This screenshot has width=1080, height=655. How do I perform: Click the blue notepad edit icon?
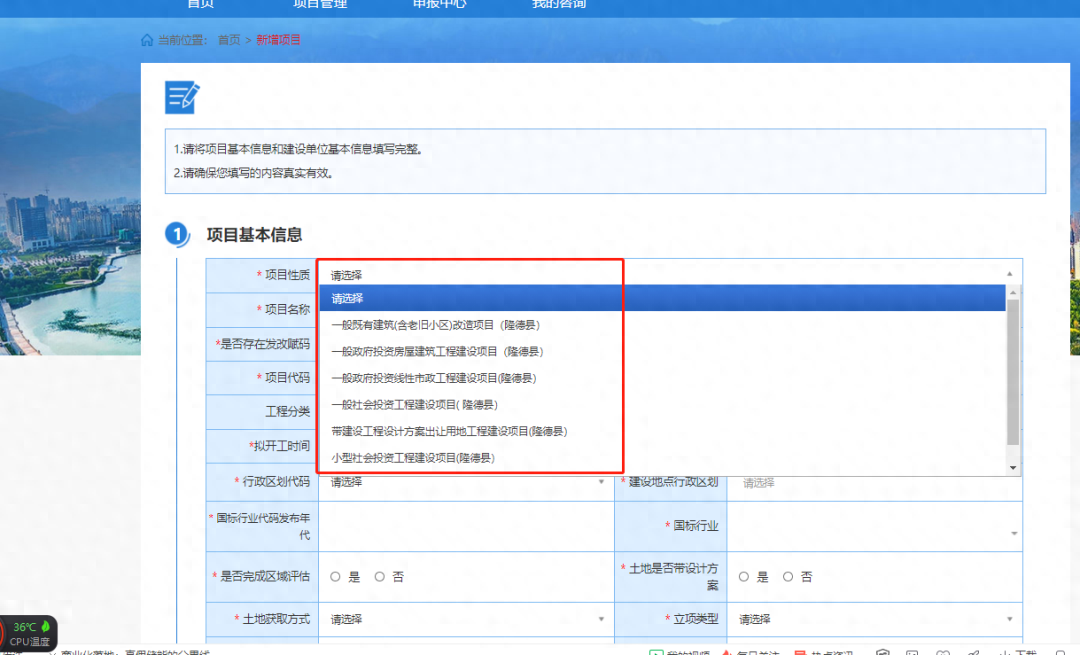[x=182, y=97]
